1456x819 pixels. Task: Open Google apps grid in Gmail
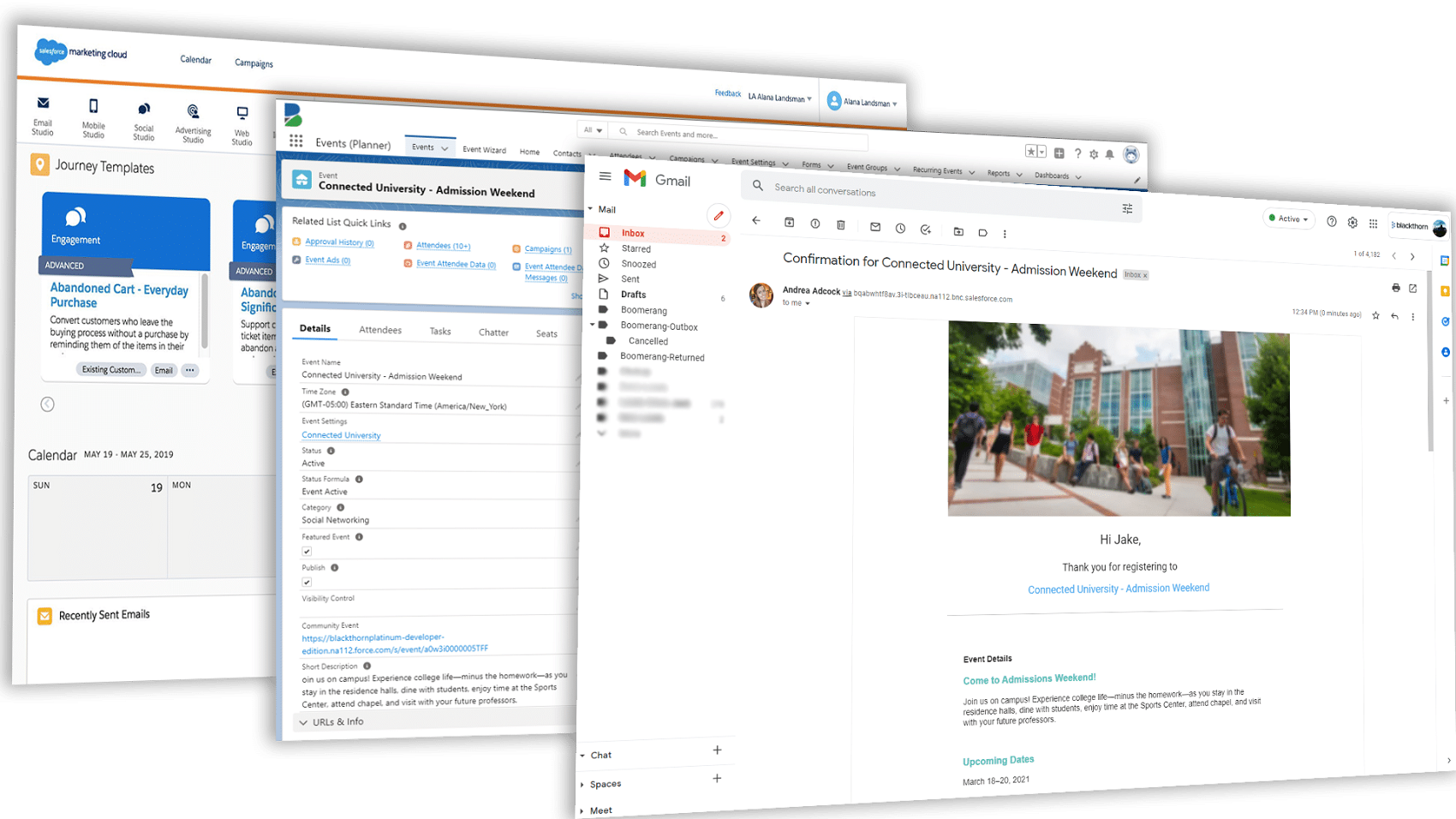pyautogui.click(x=1373, y=224)
